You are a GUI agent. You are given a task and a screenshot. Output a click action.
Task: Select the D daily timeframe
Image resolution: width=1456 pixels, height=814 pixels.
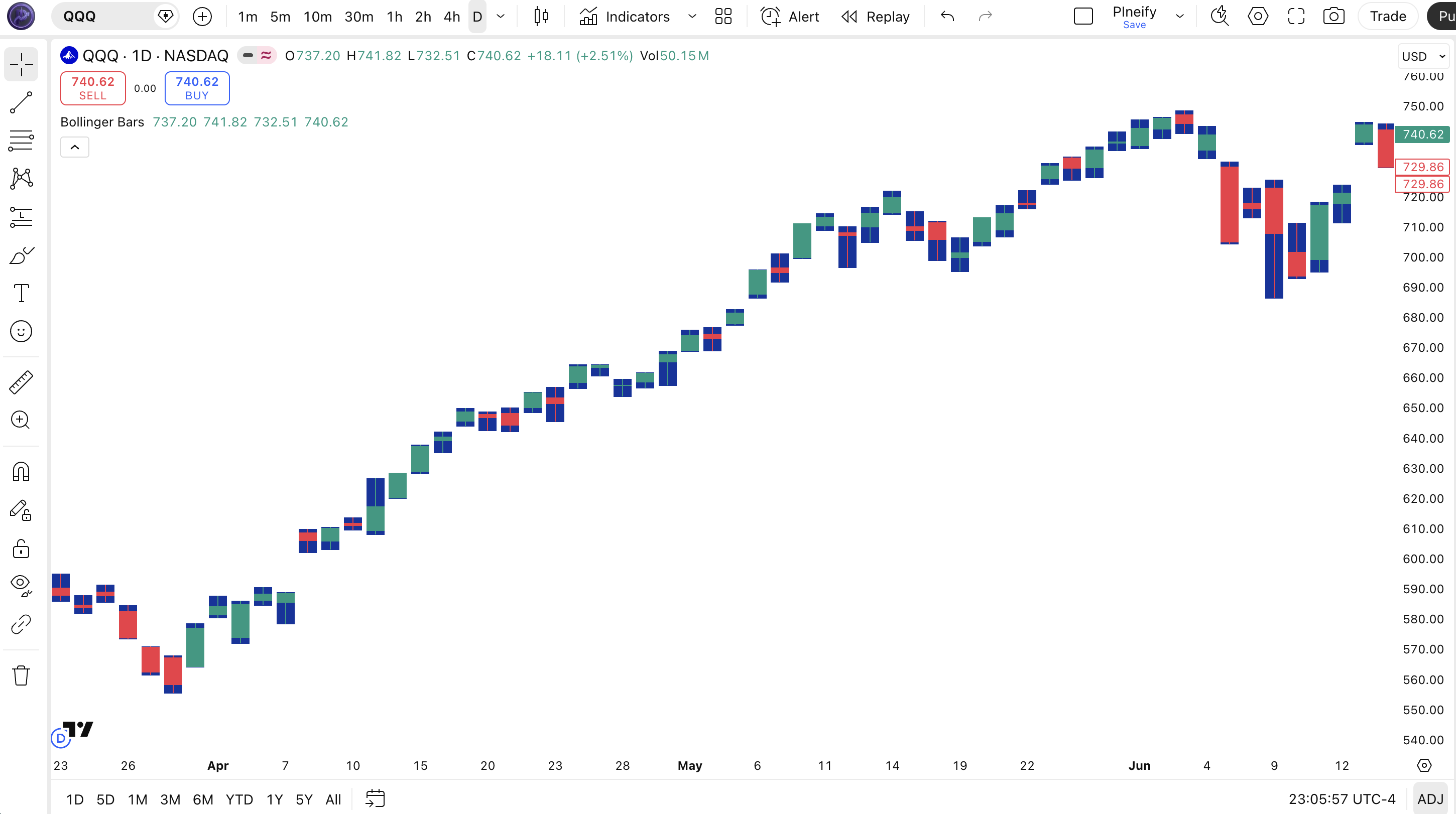point(477,17)
